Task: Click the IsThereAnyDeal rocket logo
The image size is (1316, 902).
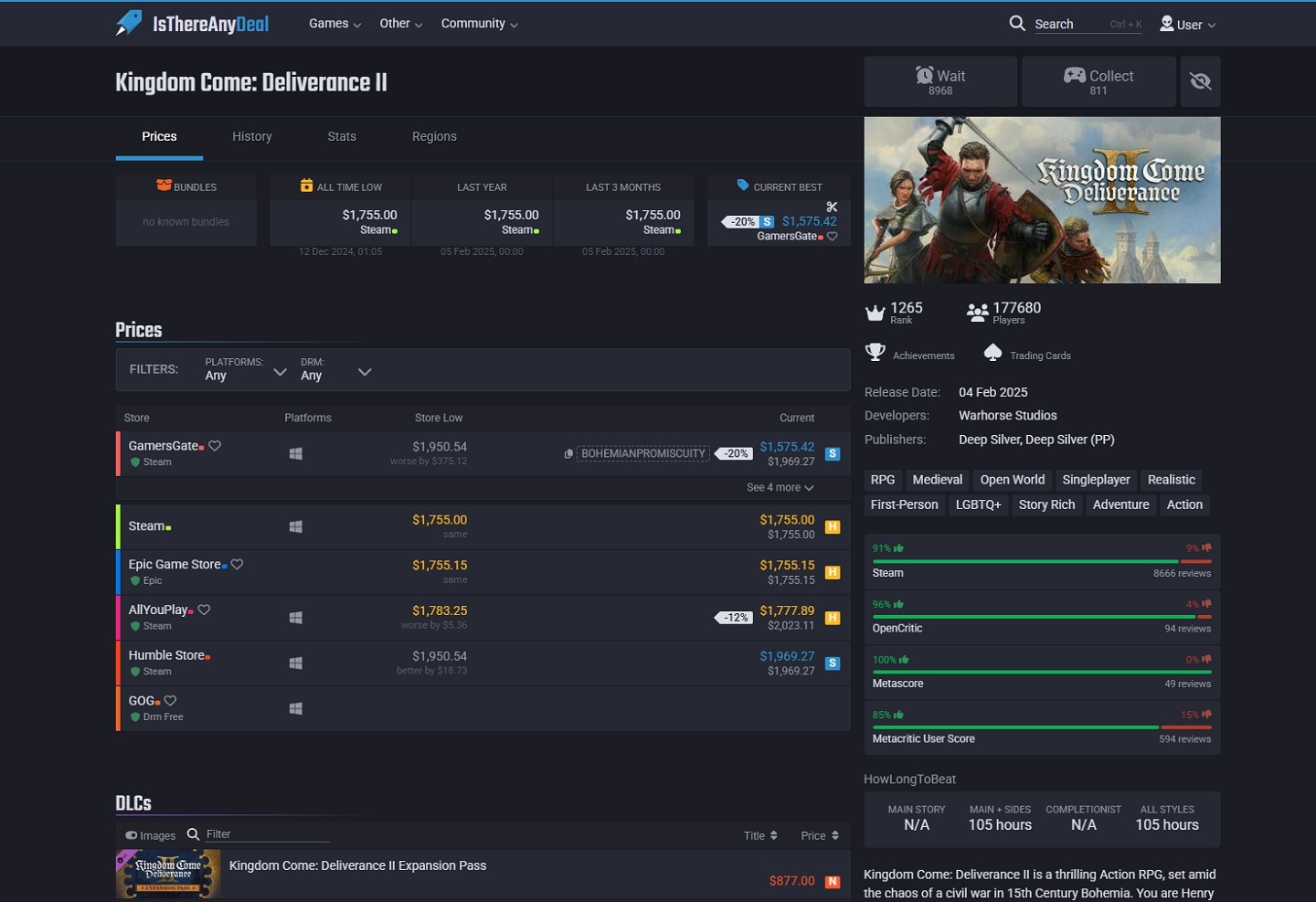Action: point(129,23)
